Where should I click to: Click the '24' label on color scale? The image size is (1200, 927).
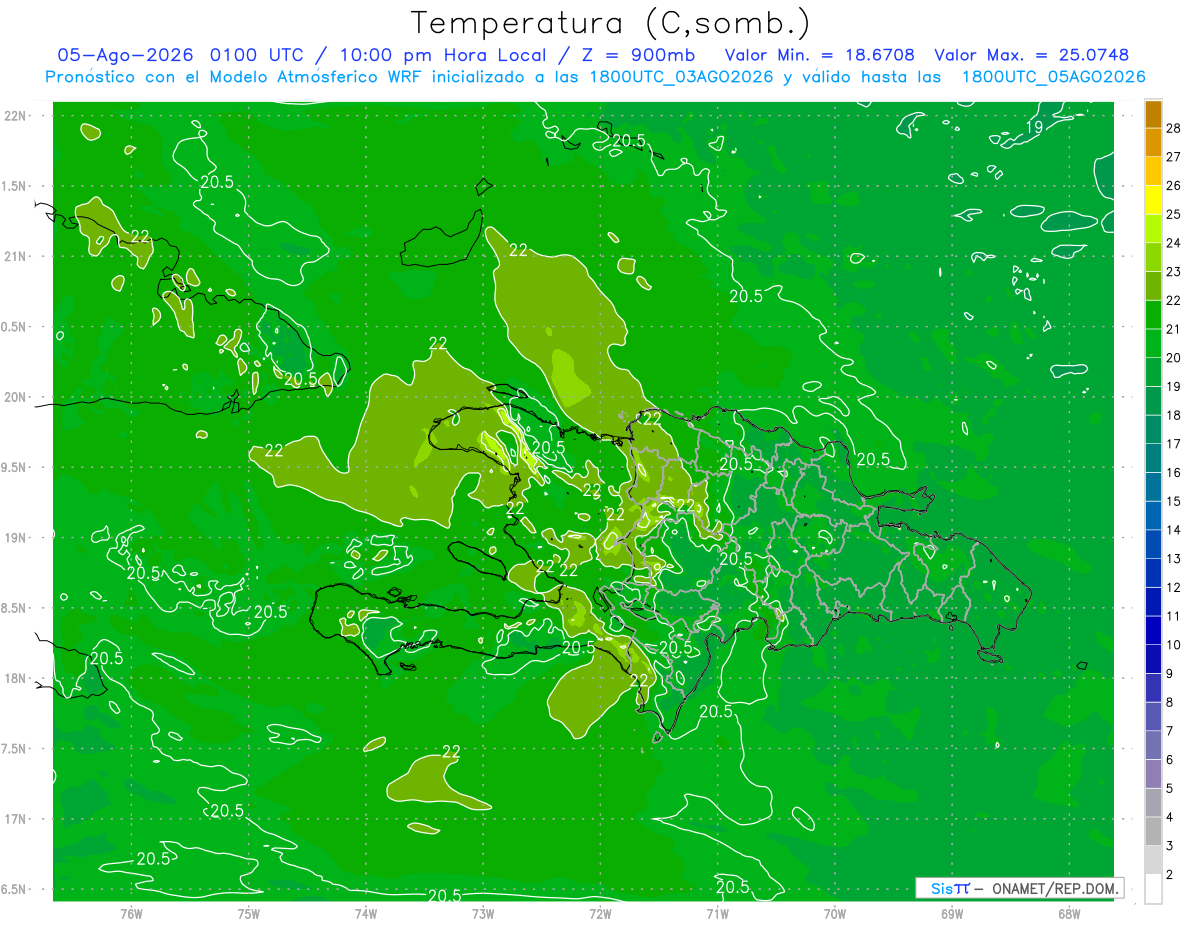(1173, 243)
